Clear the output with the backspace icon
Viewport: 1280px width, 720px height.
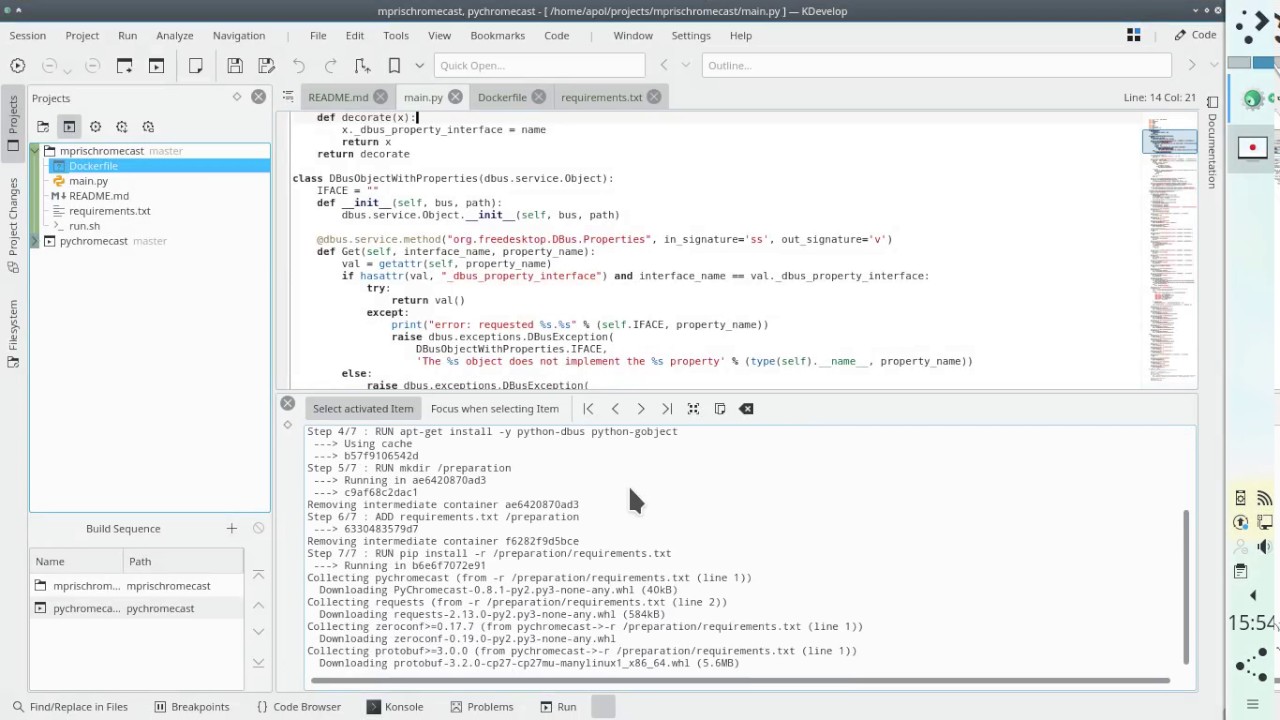click(746, 408)
